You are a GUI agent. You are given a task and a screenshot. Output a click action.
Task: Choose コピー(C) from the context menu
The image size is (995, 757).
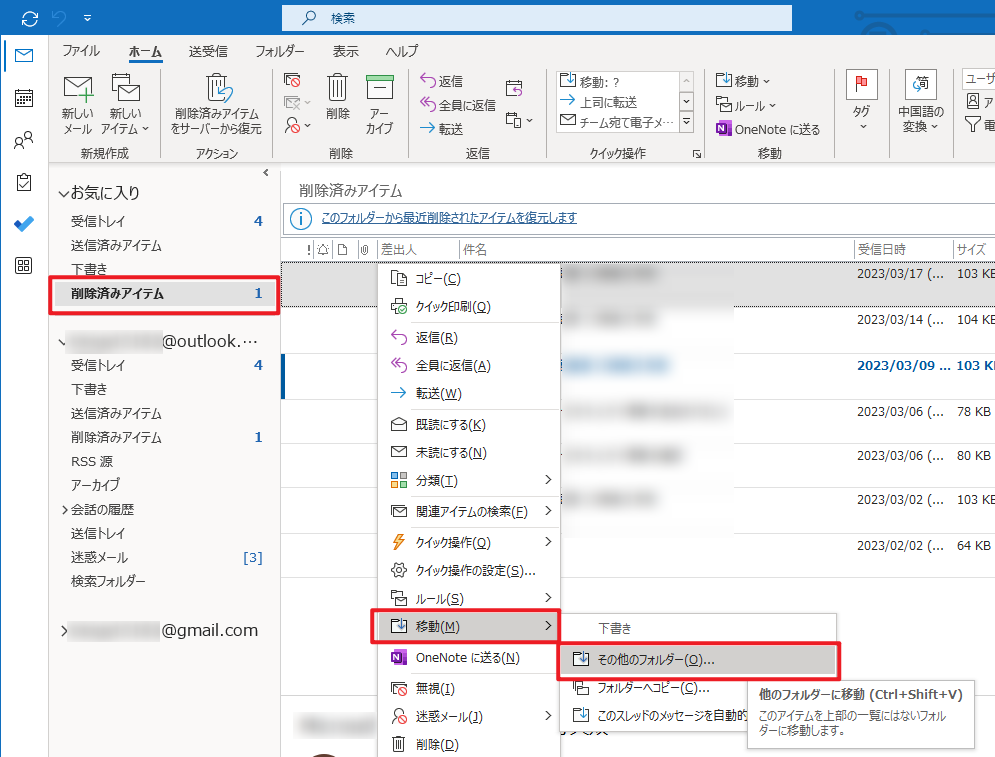(x=469, y=279)
